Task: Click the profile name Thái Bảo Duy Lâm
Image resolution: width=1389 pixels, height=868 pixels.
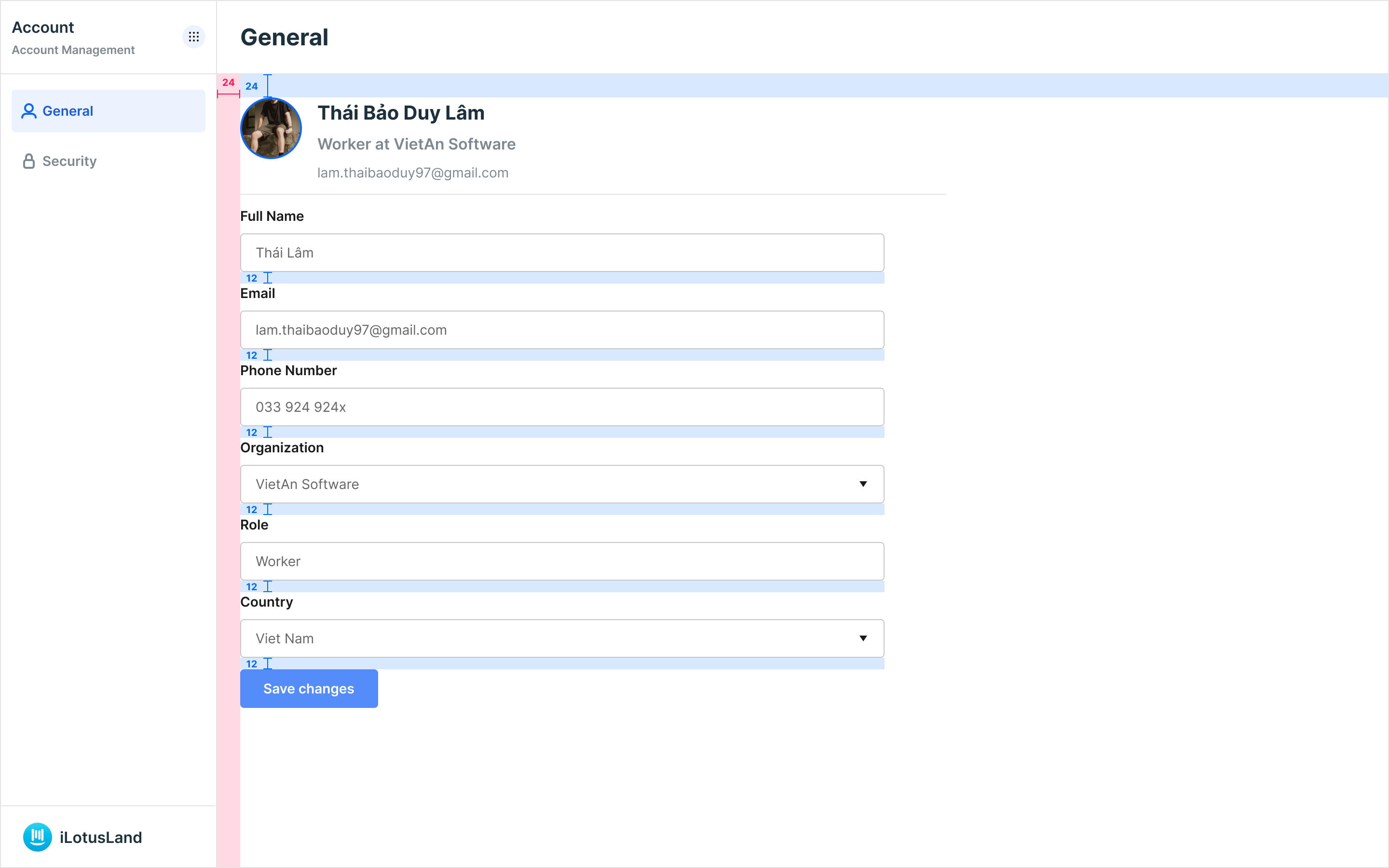Action: (401, 113)
